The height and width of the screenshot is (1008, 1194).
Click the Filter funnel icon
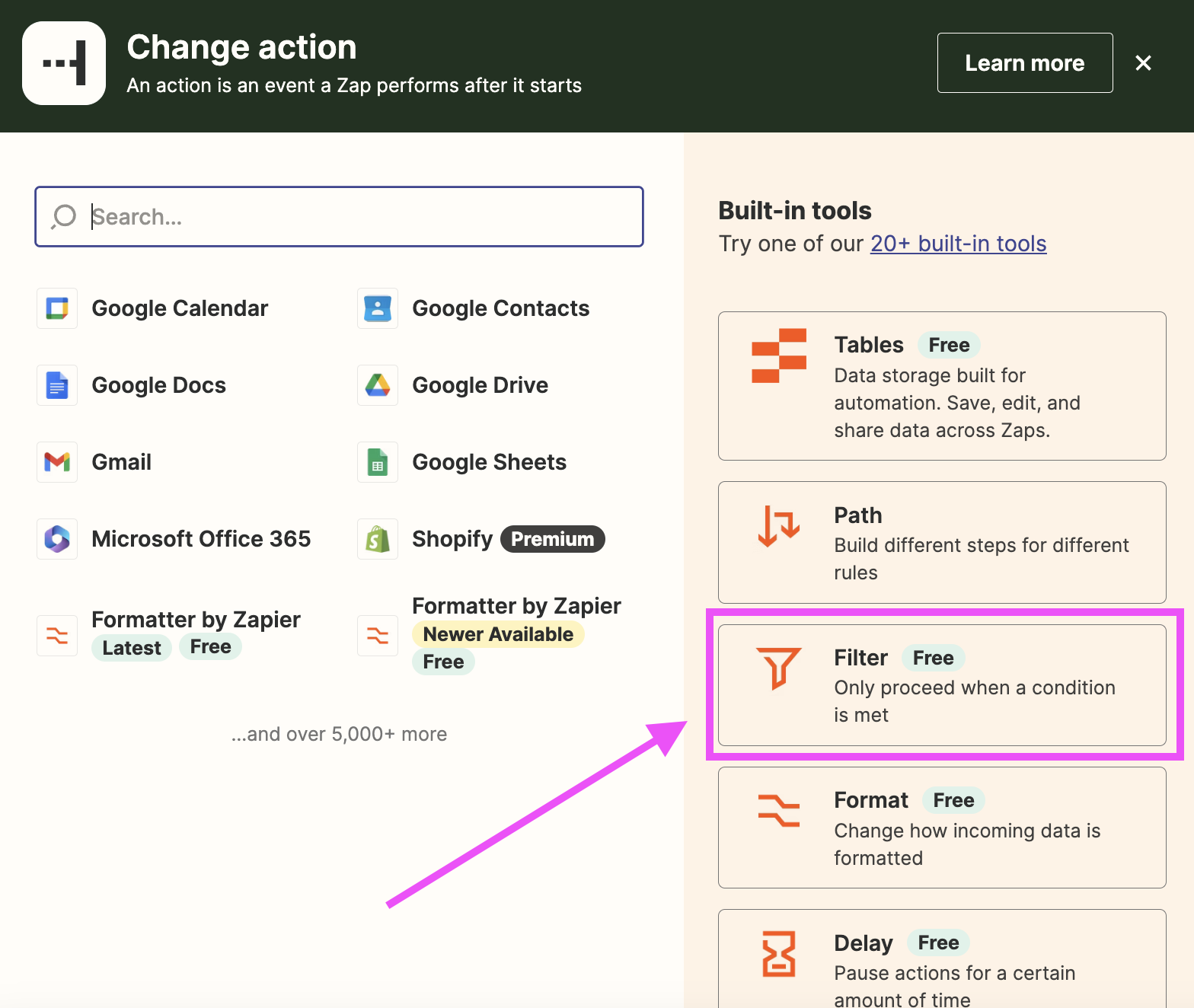778,668
